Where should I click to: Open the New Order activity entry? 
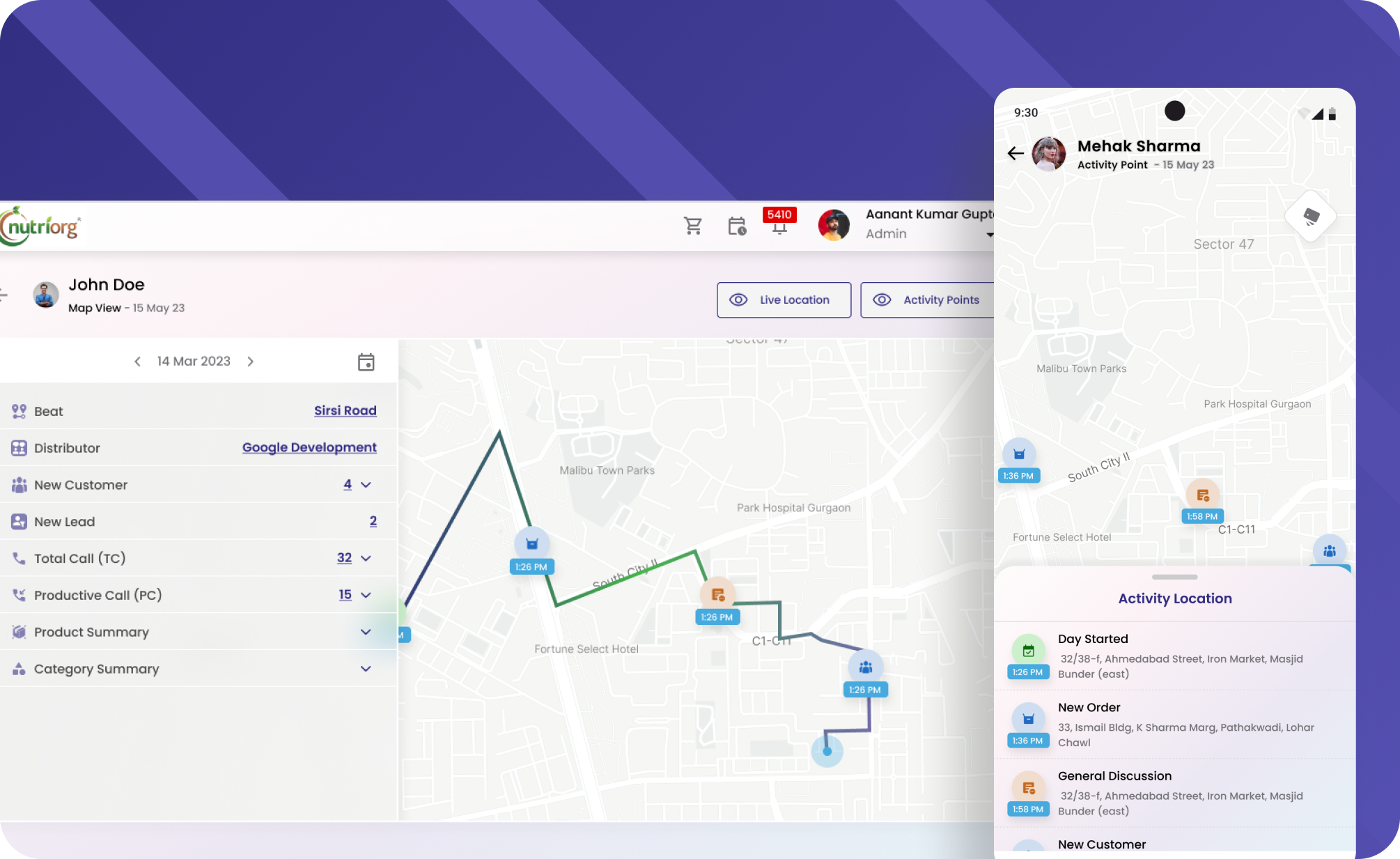tap(1175, 725)
